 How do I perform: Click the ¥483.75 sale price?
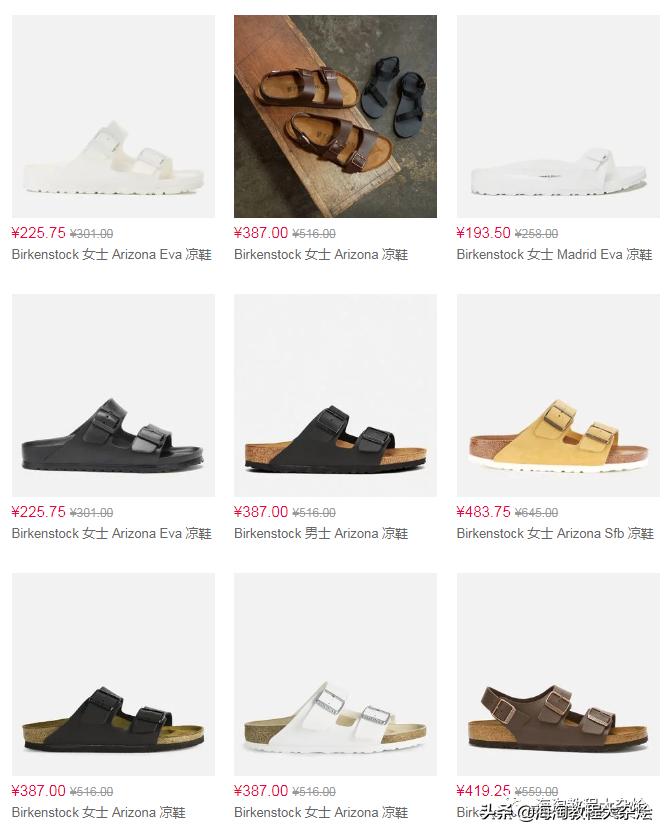(484, 512)
